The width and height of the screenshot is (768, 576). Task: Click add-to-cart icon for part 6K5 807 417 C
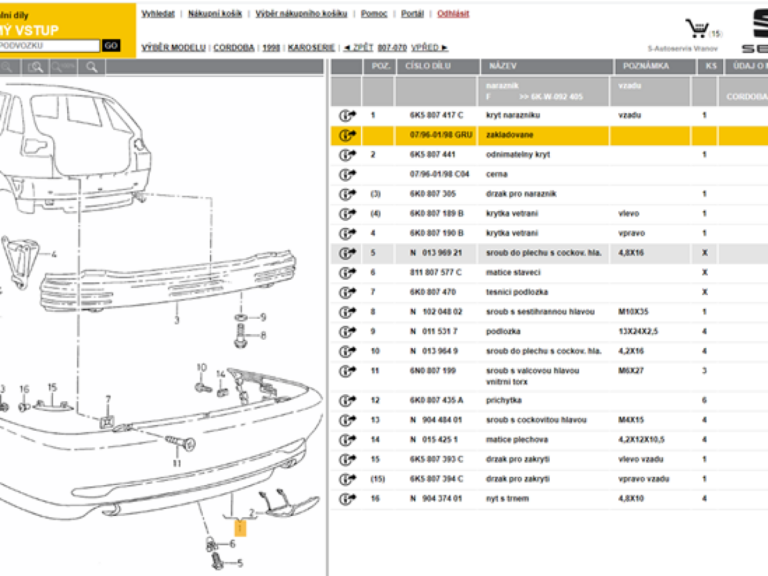pos(347,116)
